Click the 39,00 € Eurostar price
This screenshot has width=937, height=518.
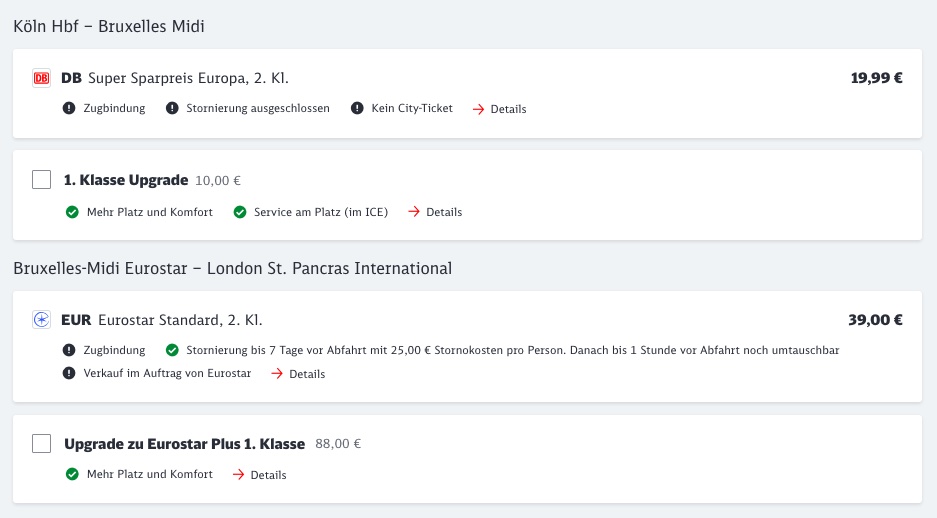[x=875, y=320]
